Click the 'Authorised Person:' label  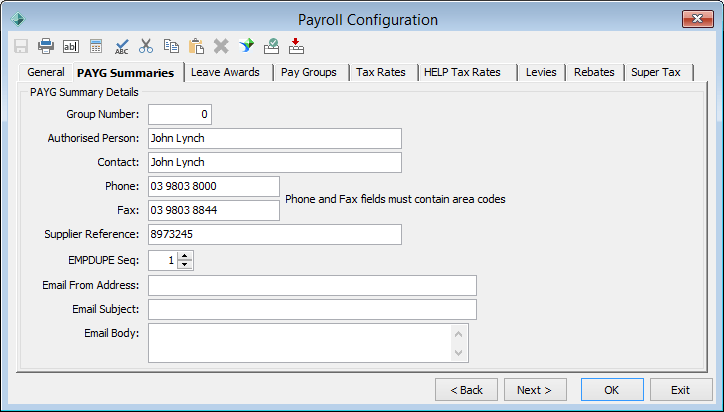click(x=93, y=138)
